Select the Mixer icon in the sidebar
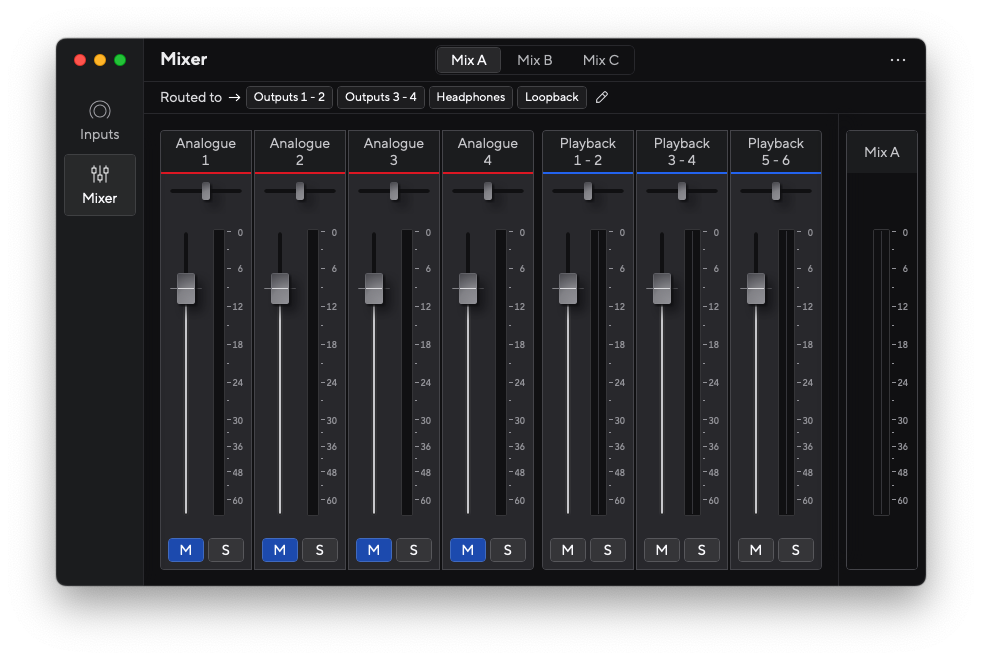Image resolution: width=982 pixels, height=660 pixels. click(99, 184)
